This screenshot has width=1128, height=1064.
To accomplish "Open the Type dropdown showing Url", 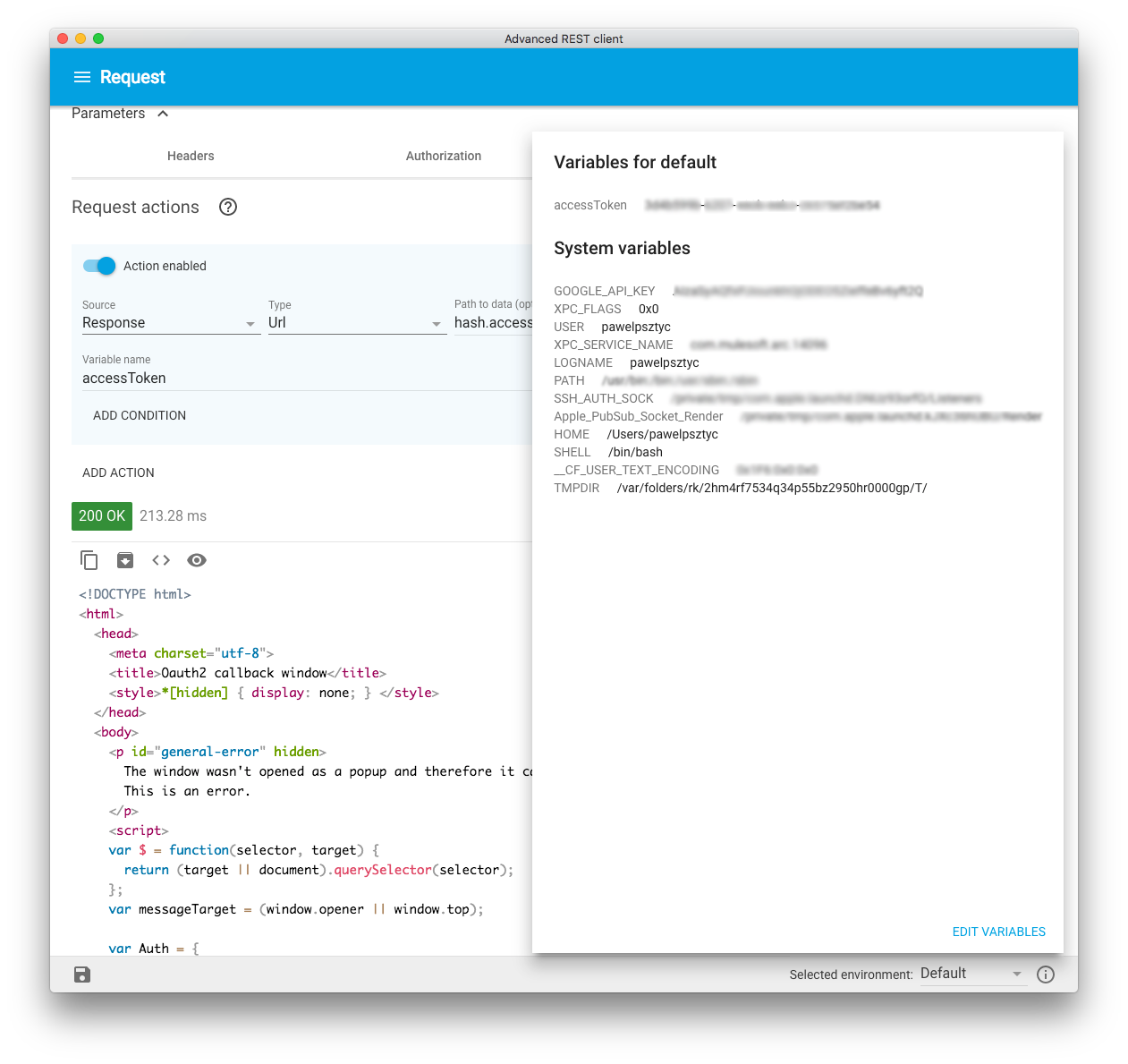I will coord(356,323).
